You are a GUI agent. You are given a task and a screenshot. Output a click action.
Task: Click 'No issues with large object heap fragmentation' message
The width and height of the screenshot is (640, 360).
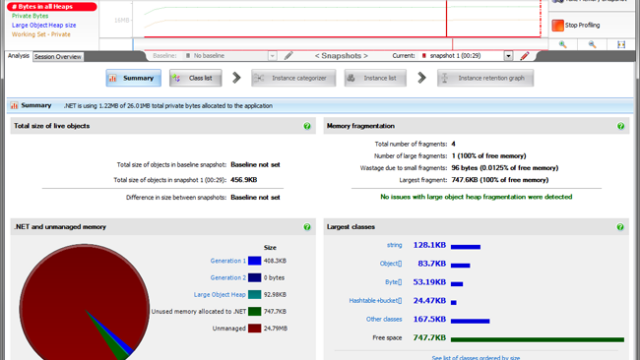(x=476, y=197)
